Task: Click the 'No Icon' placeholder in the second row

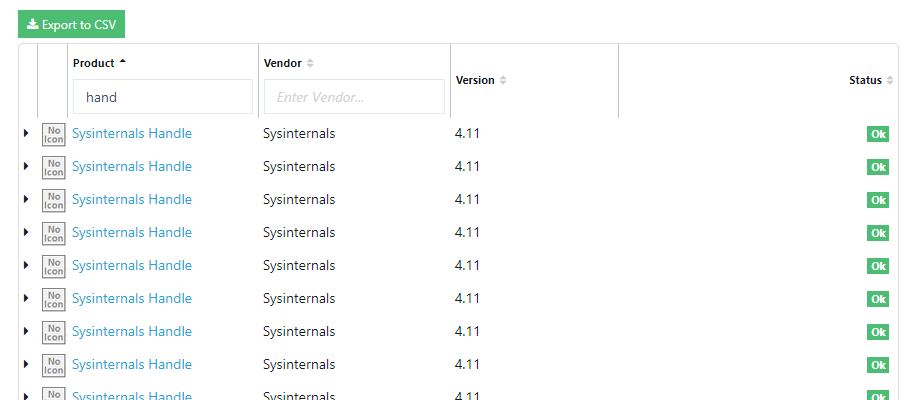Action: (54, 168)
